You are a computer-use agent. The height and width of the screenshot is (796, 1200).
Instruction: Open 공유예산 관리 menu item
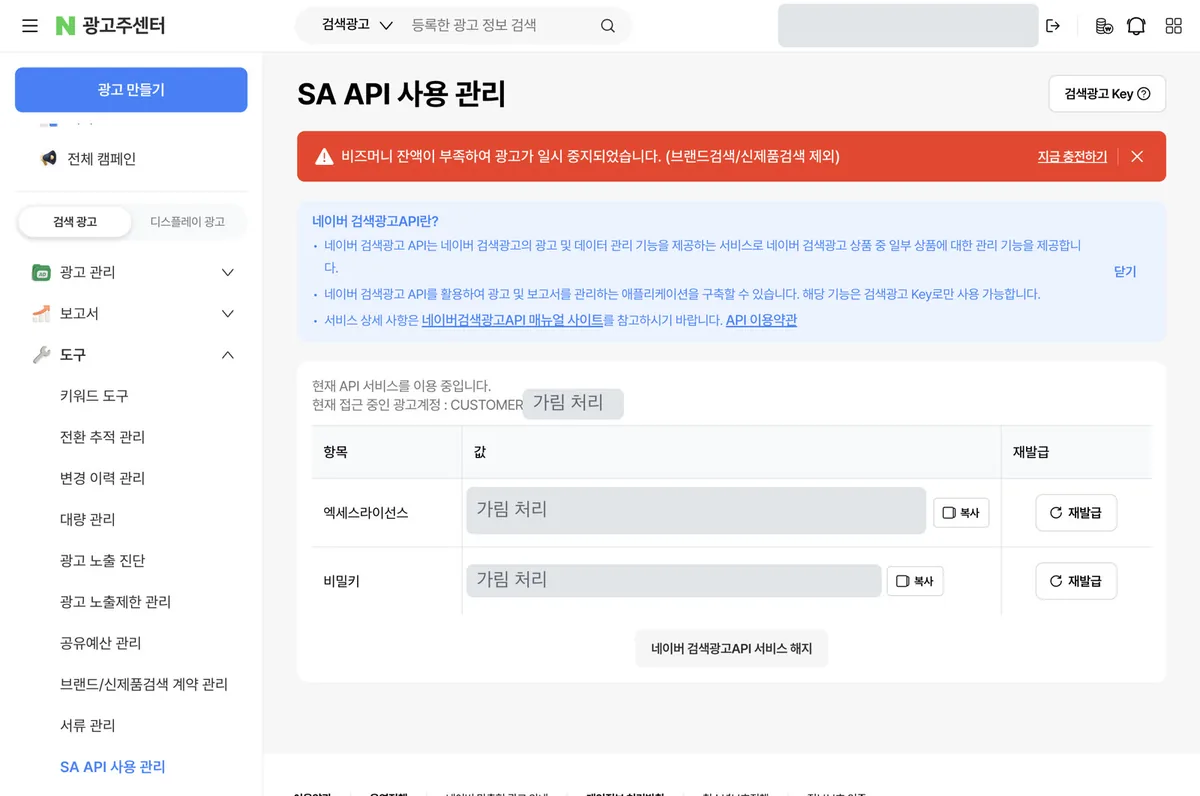101,643
